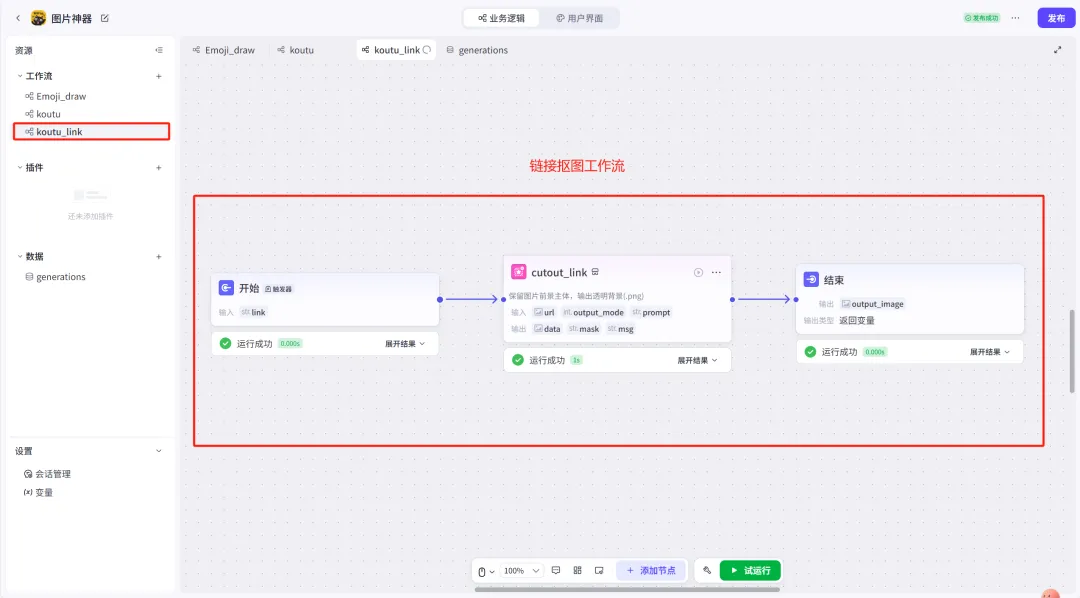Click the edit icon beside 图片神器
Screen dimensions: 1080x598
[x=105, y=18]
